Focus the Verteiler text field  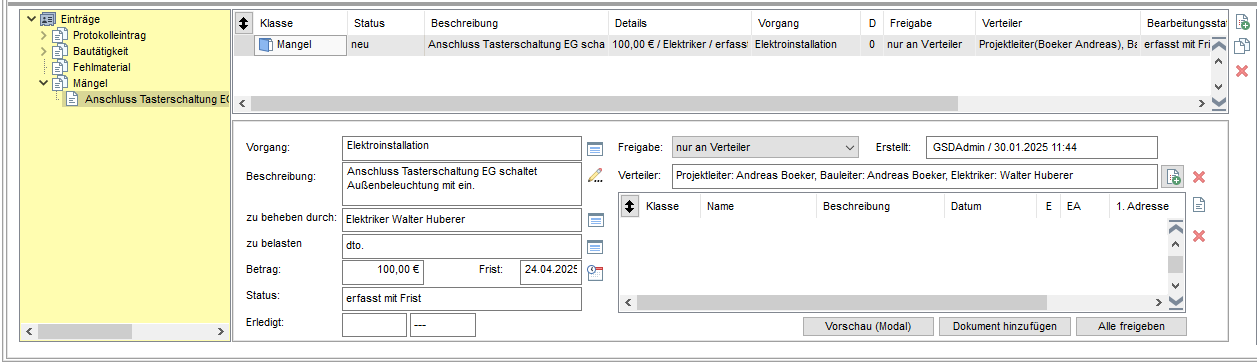point(915,177)
